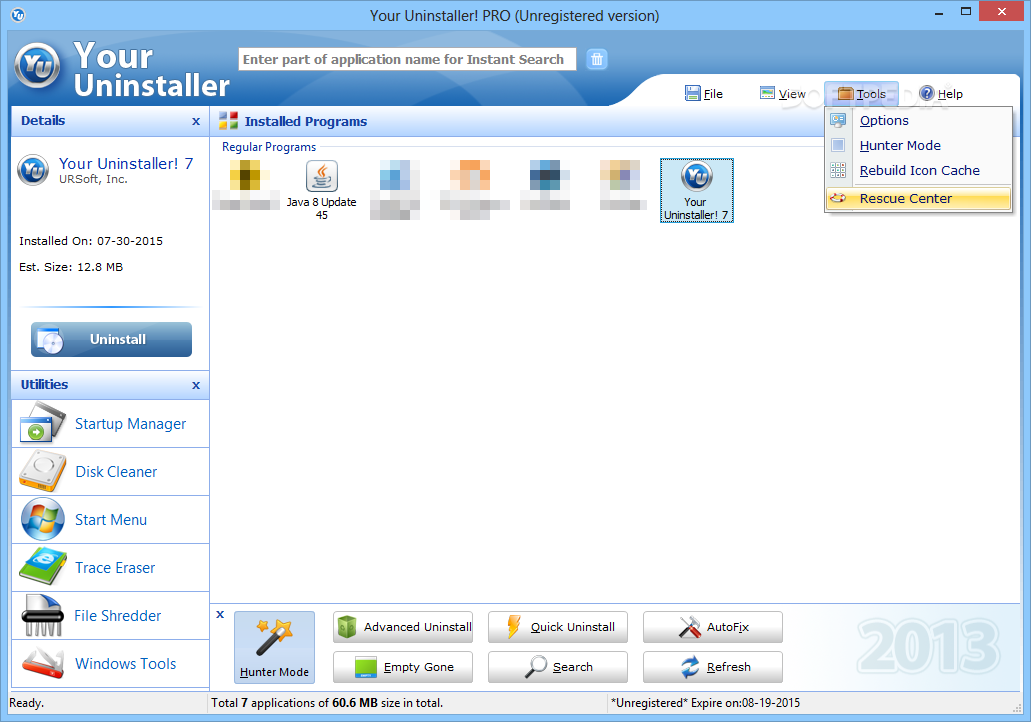1031x722 pixels.
Task: Click the Disk Cleaner link text
Action: pyautogui.click(x=116, y=471)
